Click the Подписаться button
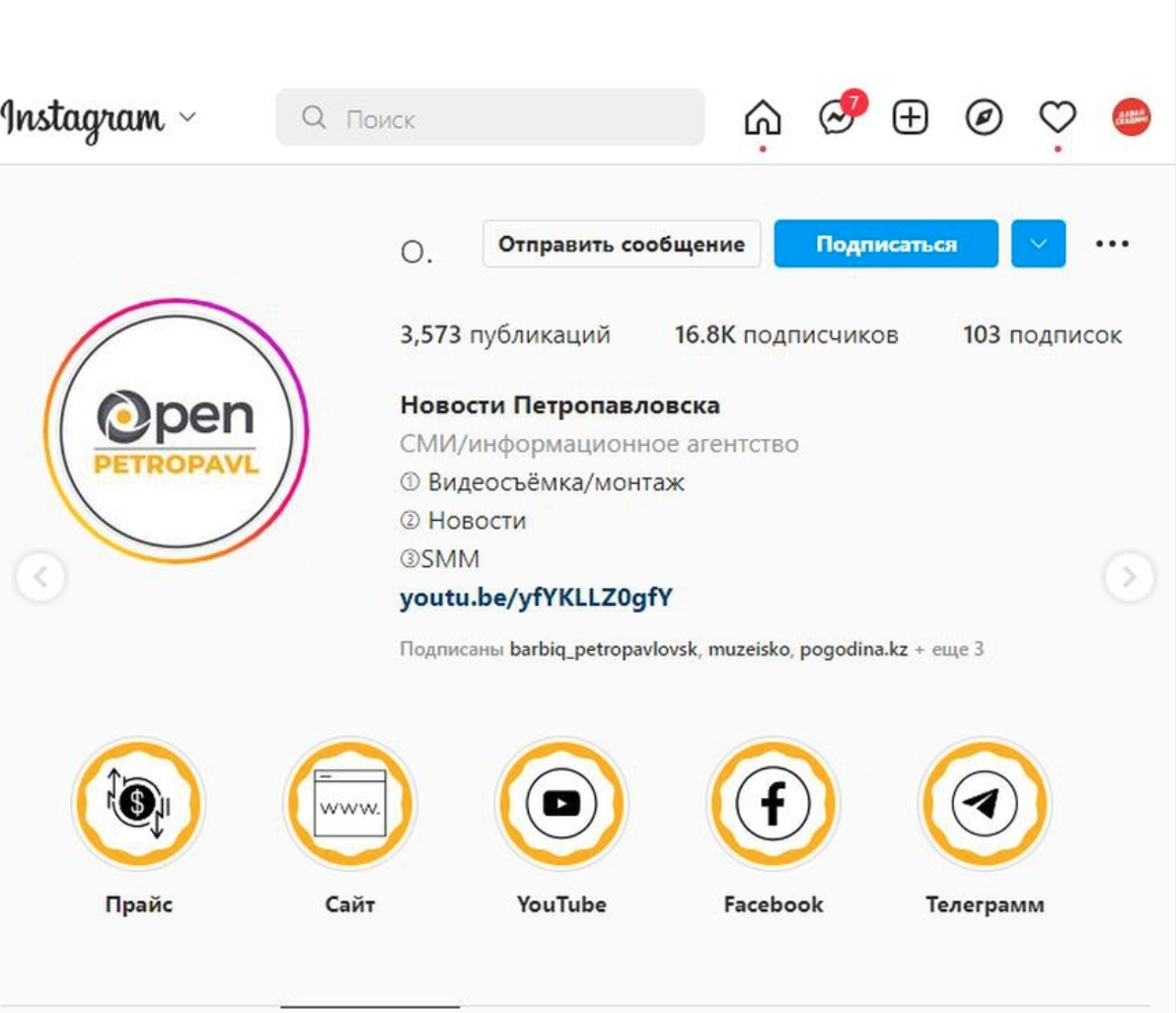The image size is (1176, 1013). 886,244
